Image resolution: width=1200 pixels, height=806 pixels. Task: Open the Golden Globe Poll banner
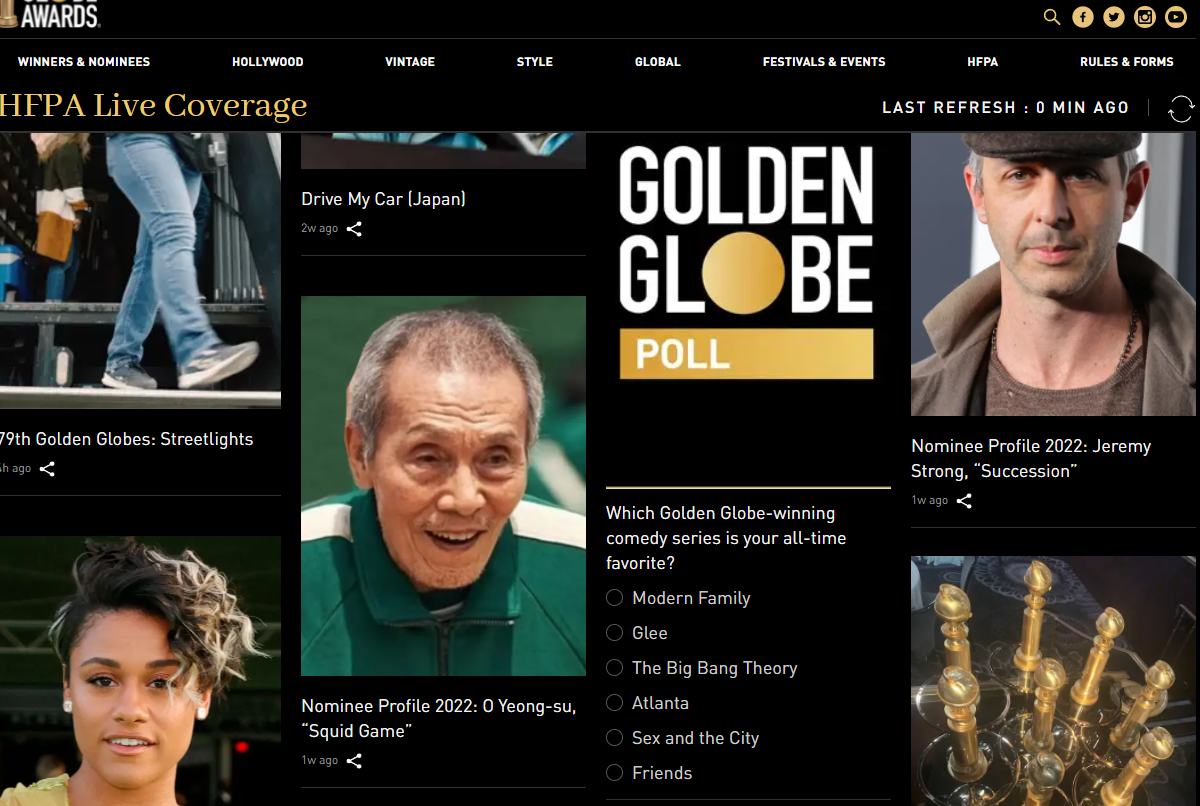[746, 263]
